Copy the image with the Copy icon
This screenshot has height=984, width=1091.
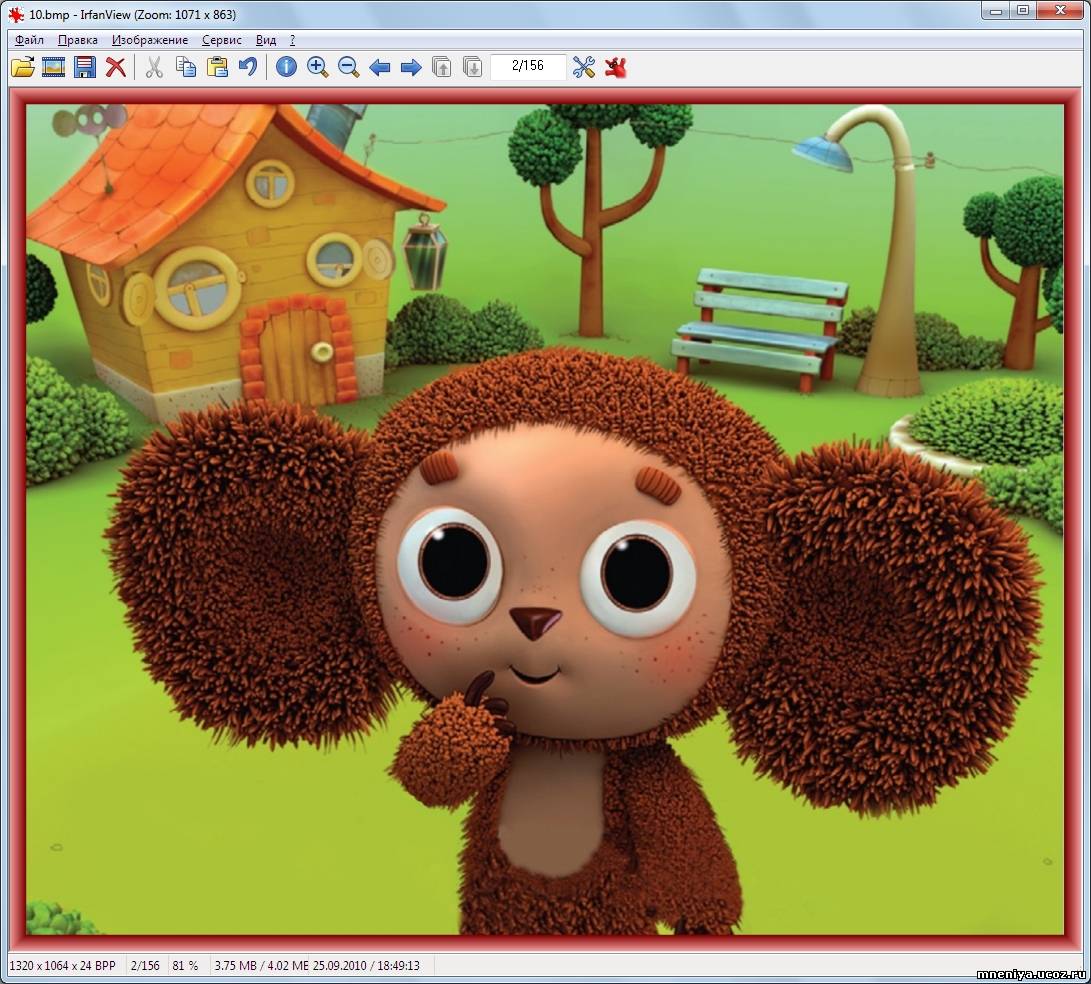(x=186, y=67)
